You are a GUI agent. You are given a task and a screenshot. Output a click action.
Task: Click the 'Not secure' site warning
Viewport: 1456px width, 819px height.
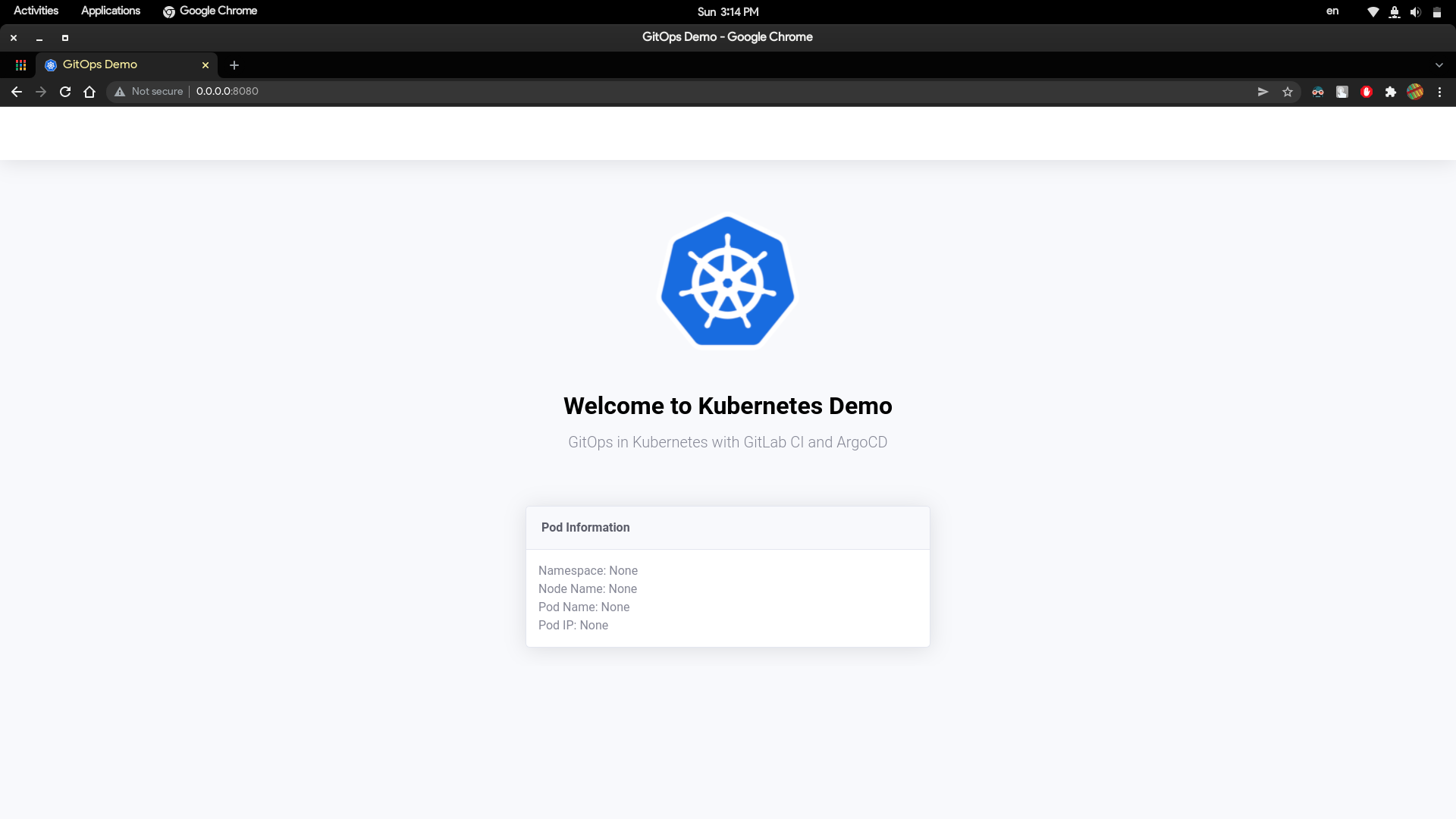[x=149, y=92]
